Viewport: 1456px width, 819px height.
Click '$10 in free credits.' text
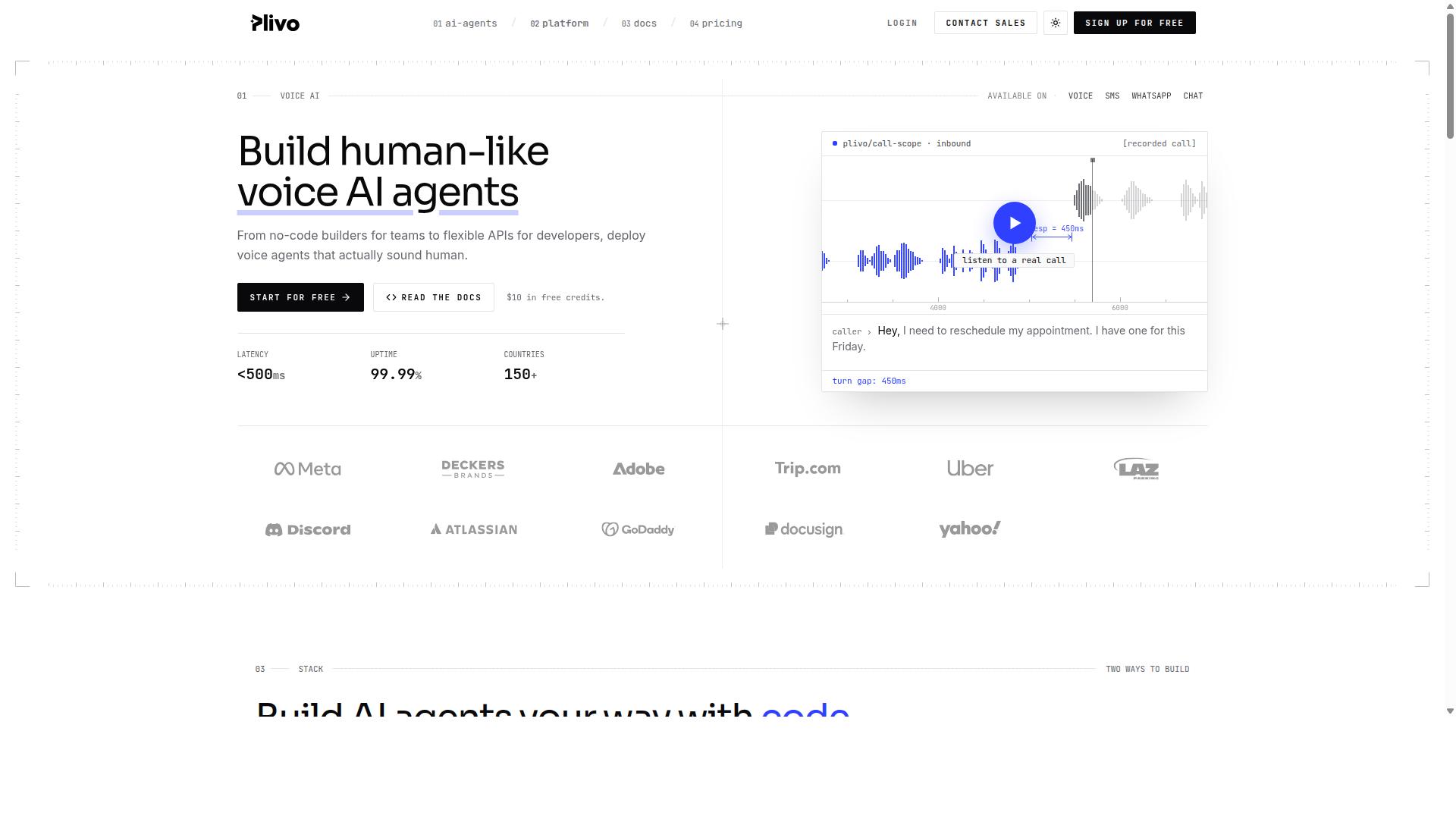pos(556,297)
